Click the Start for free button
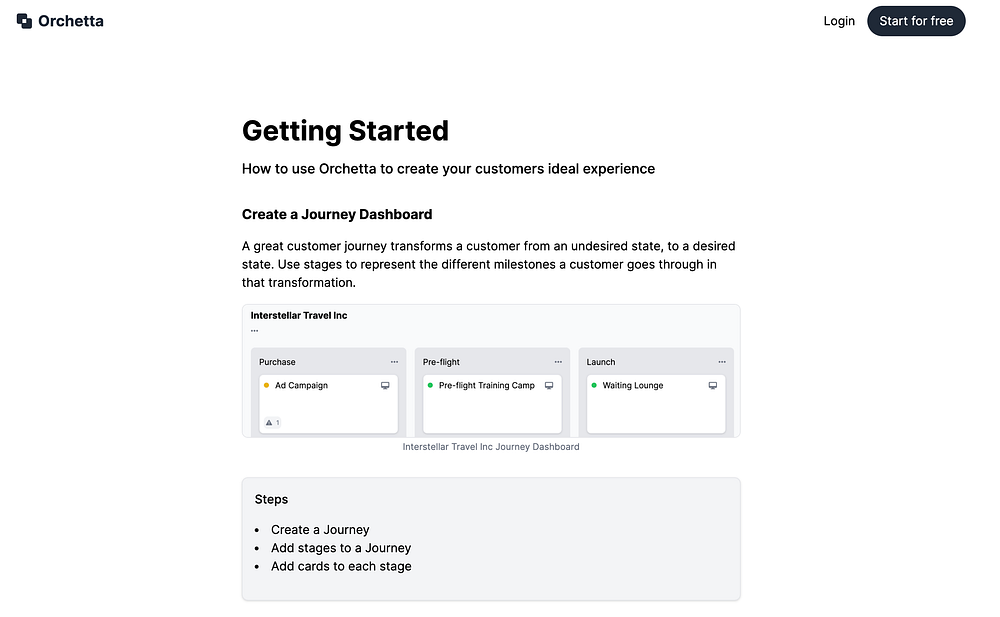 coord(916,21)
